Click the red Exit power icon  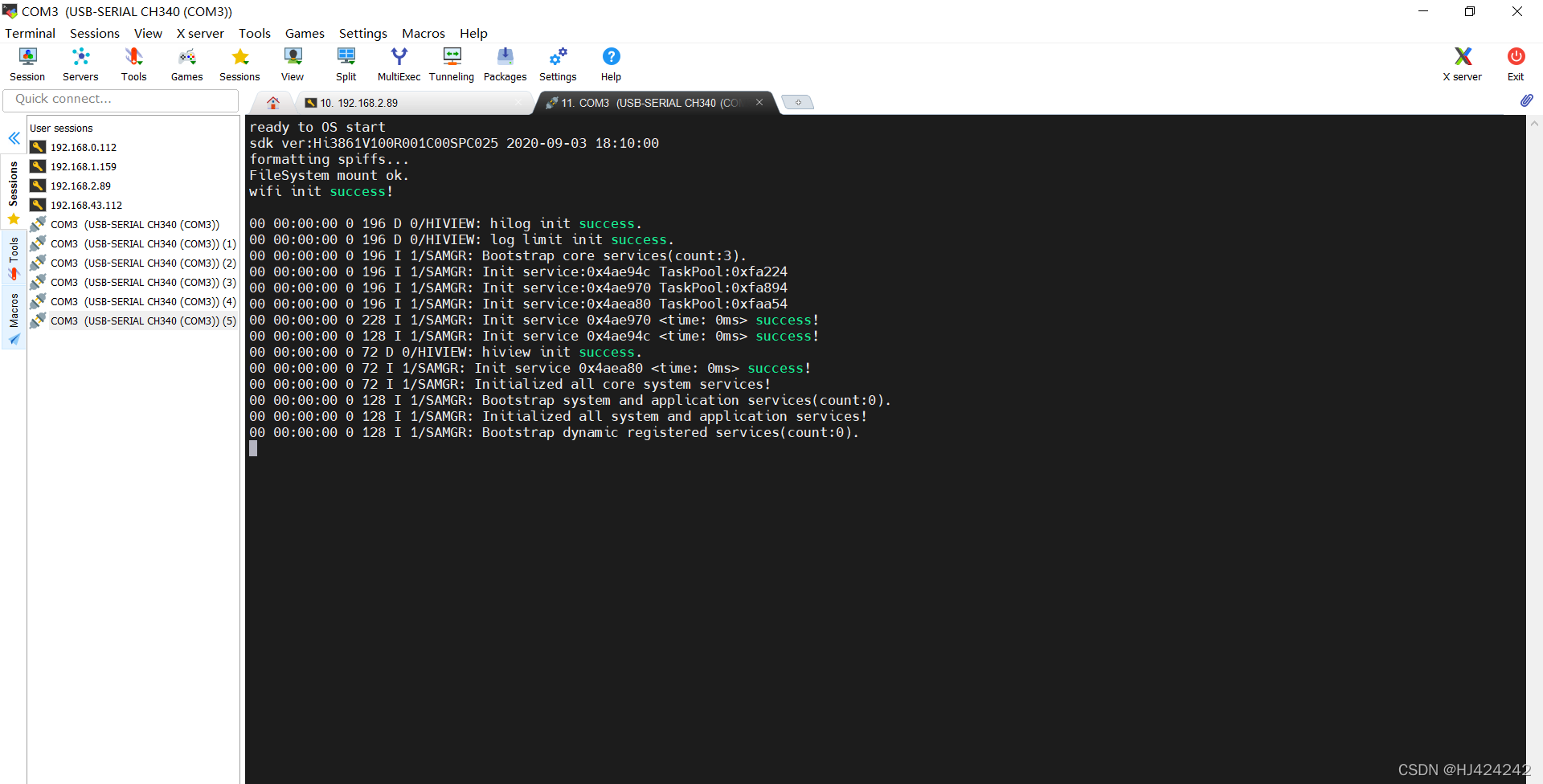pyautogui.click(x=1516, y=64)
